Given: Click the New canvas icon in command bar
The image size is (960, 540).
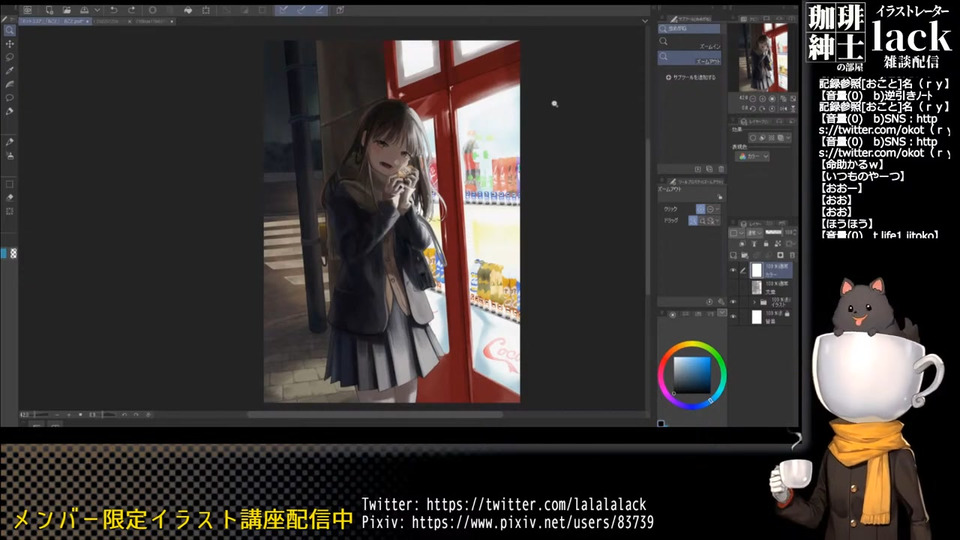Looking at the screenshot, I should pyautogui.click(x=49, y=10).
